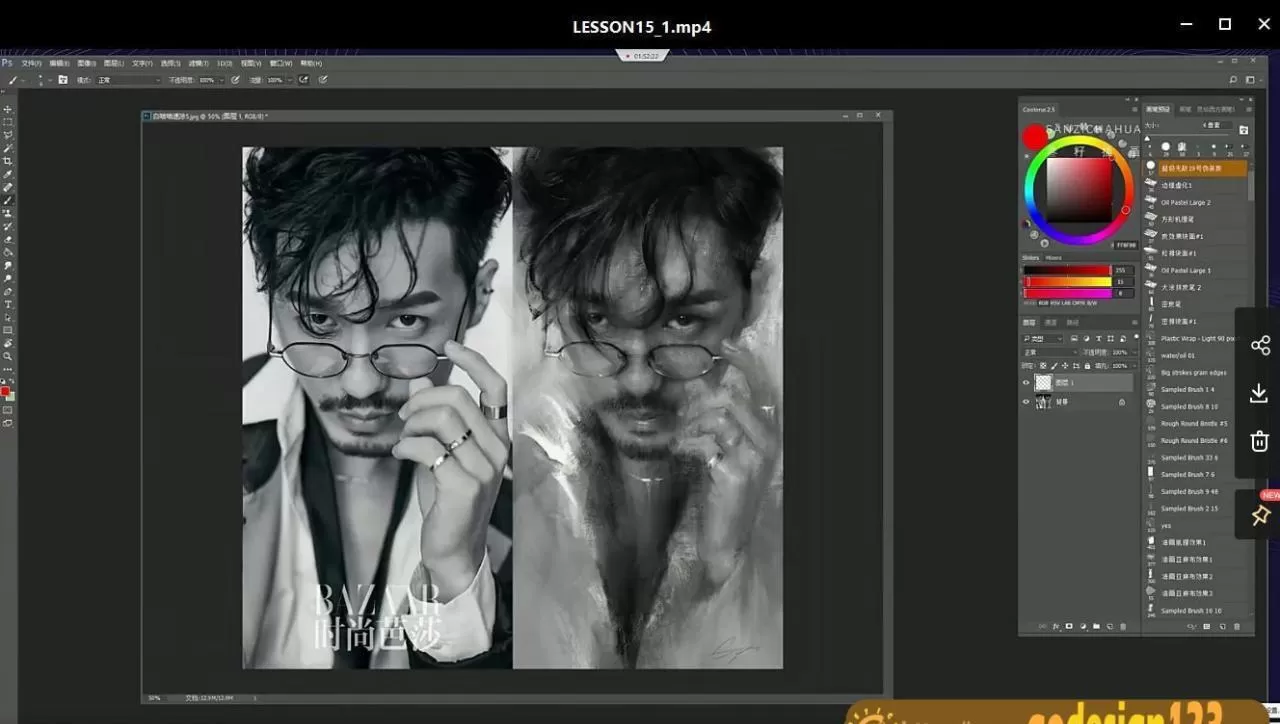Screen dimensions: 1280x724
Task: Toggle visibility of the background layer
Action: coord(1026,402)
